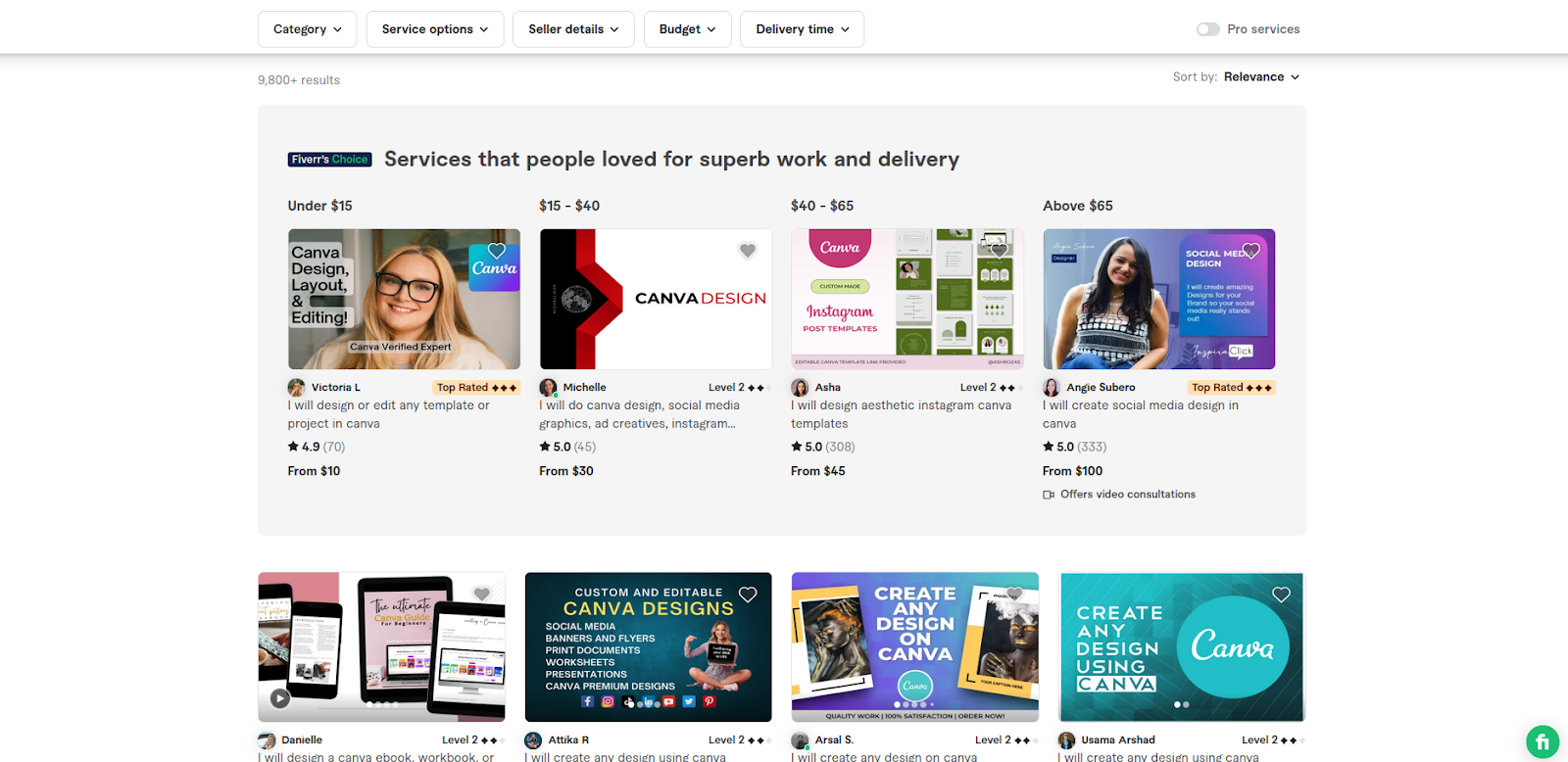Open seller name Attika R

tap(568, 740)
